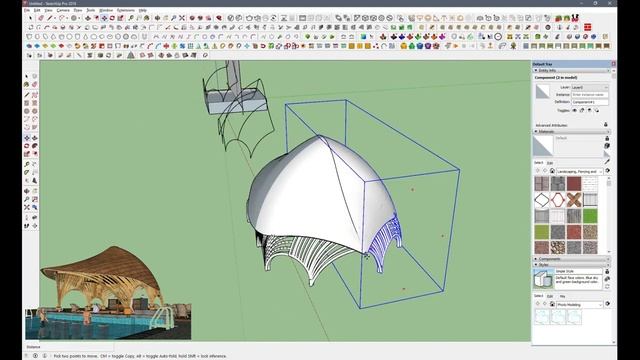
Task: Activate the Orbit tool in top toolbar
Action: 157,18
